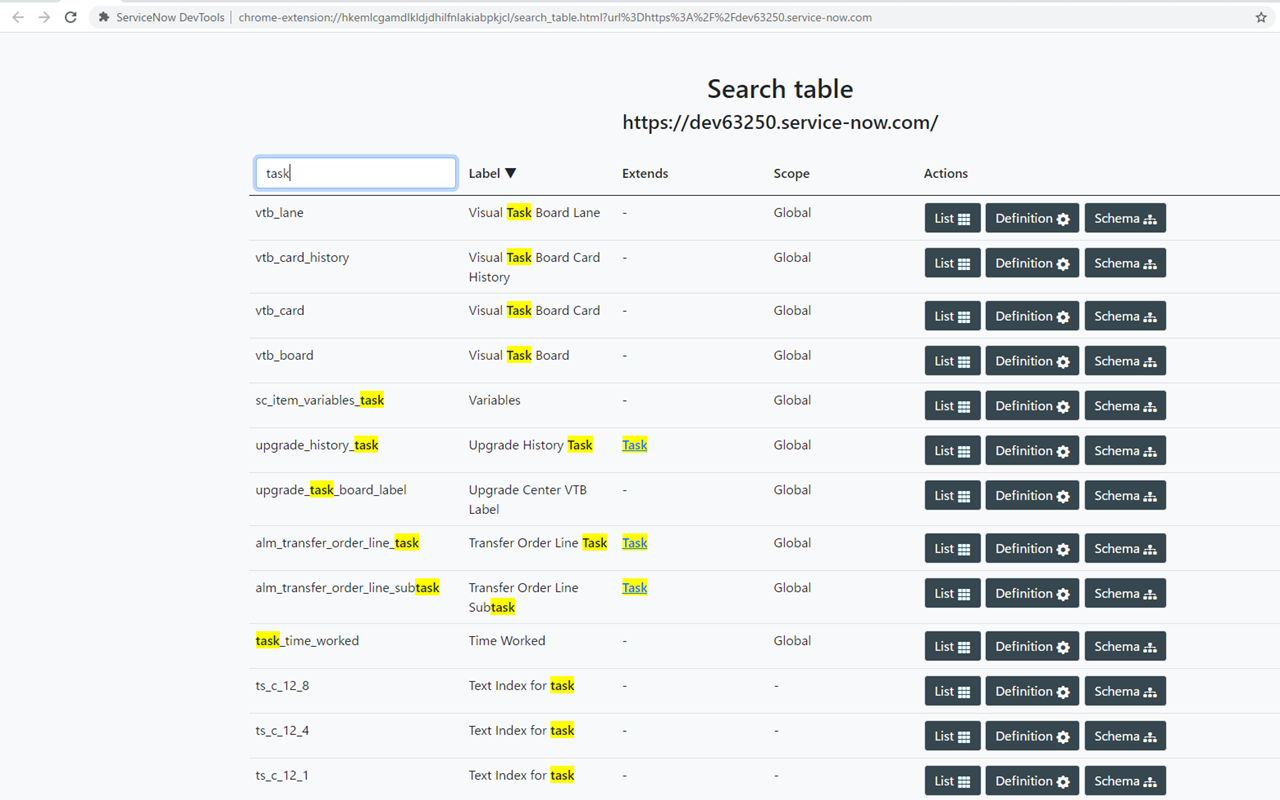Image resolution: width=1280 pixels, height=800 pixels.
Task: Click the Time Worked label cell
Action: tap(507, 641)
